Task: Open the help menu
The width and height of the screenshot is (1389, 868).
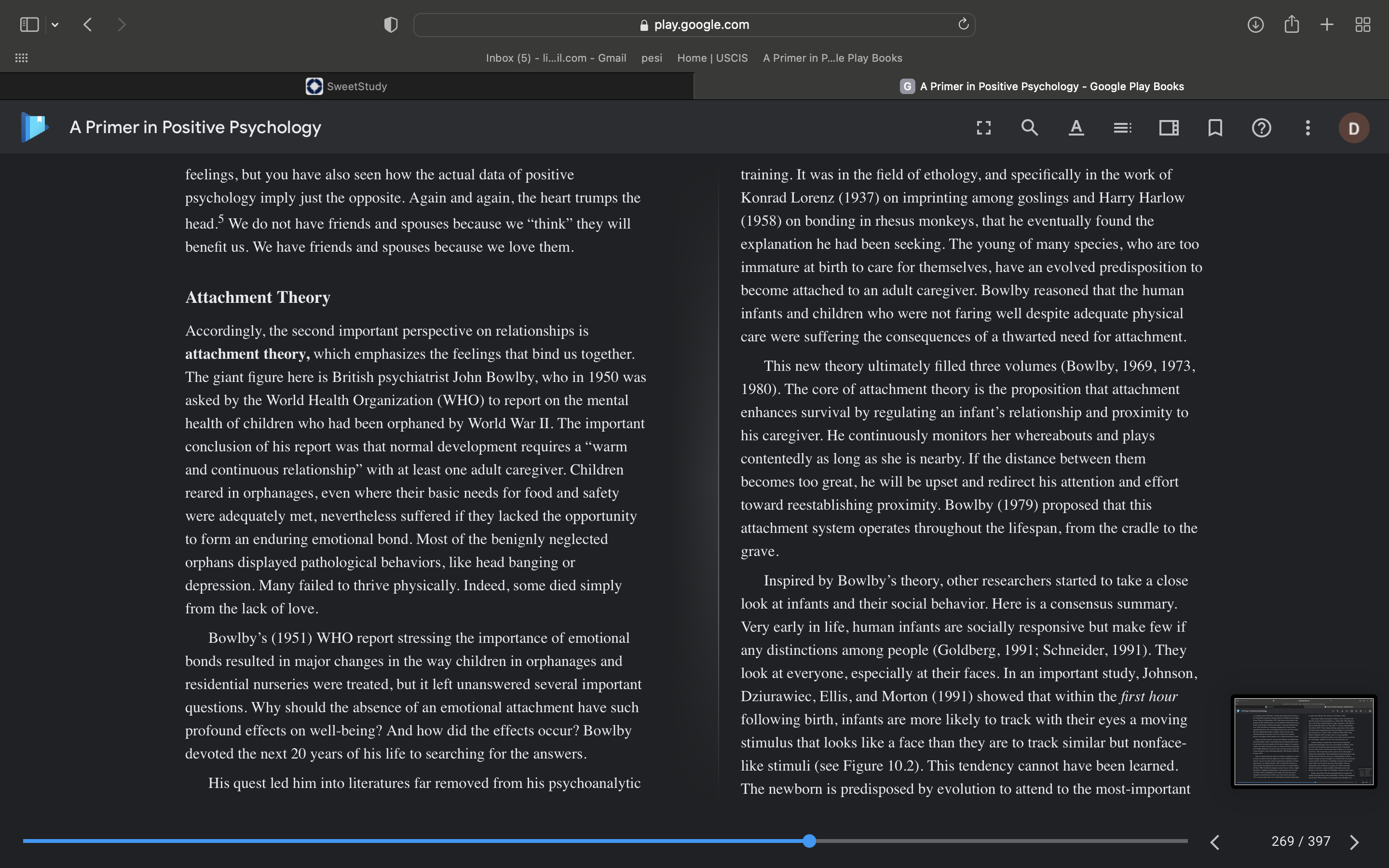Action: click(1262, 127)
